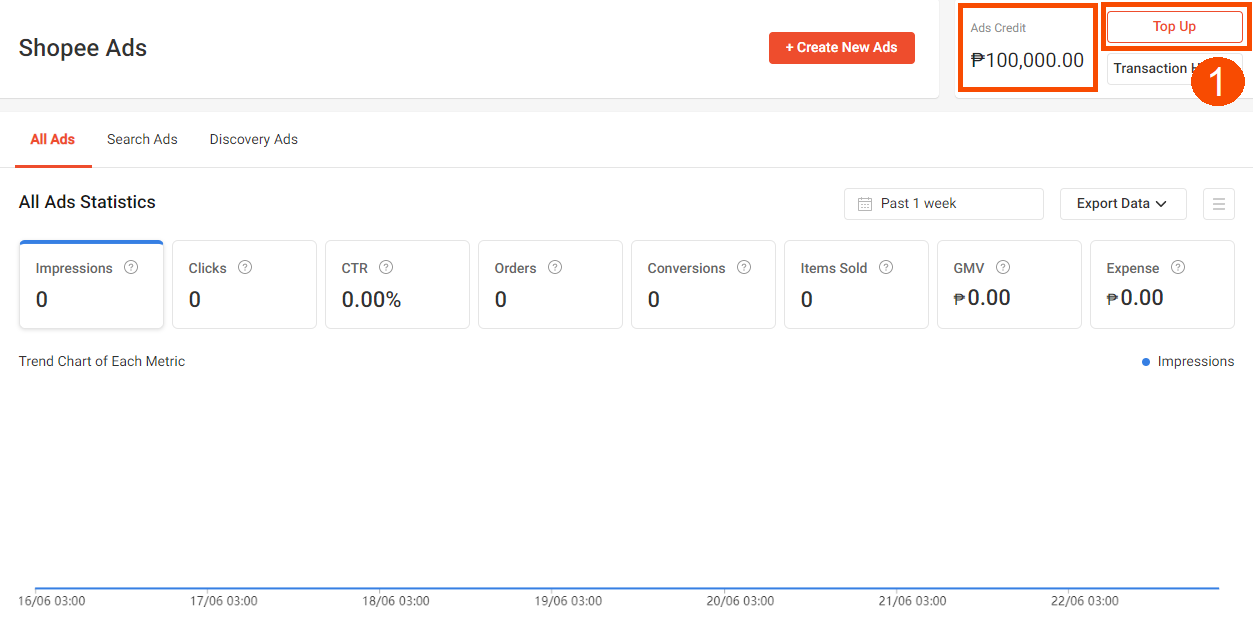Open the Export Data dropdown
The image size is (1253, 624).
coord(1123,204)
